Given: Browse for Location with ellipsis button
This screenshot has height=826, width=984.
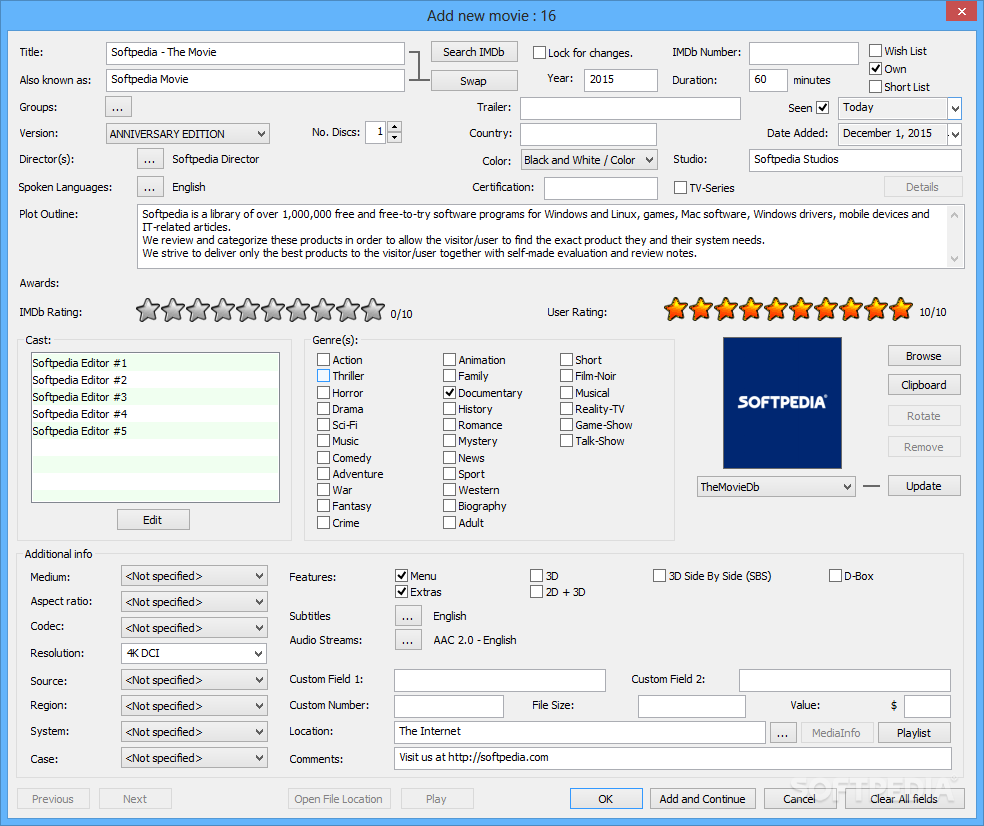Looking at the screenshot, I should point(783,732).
